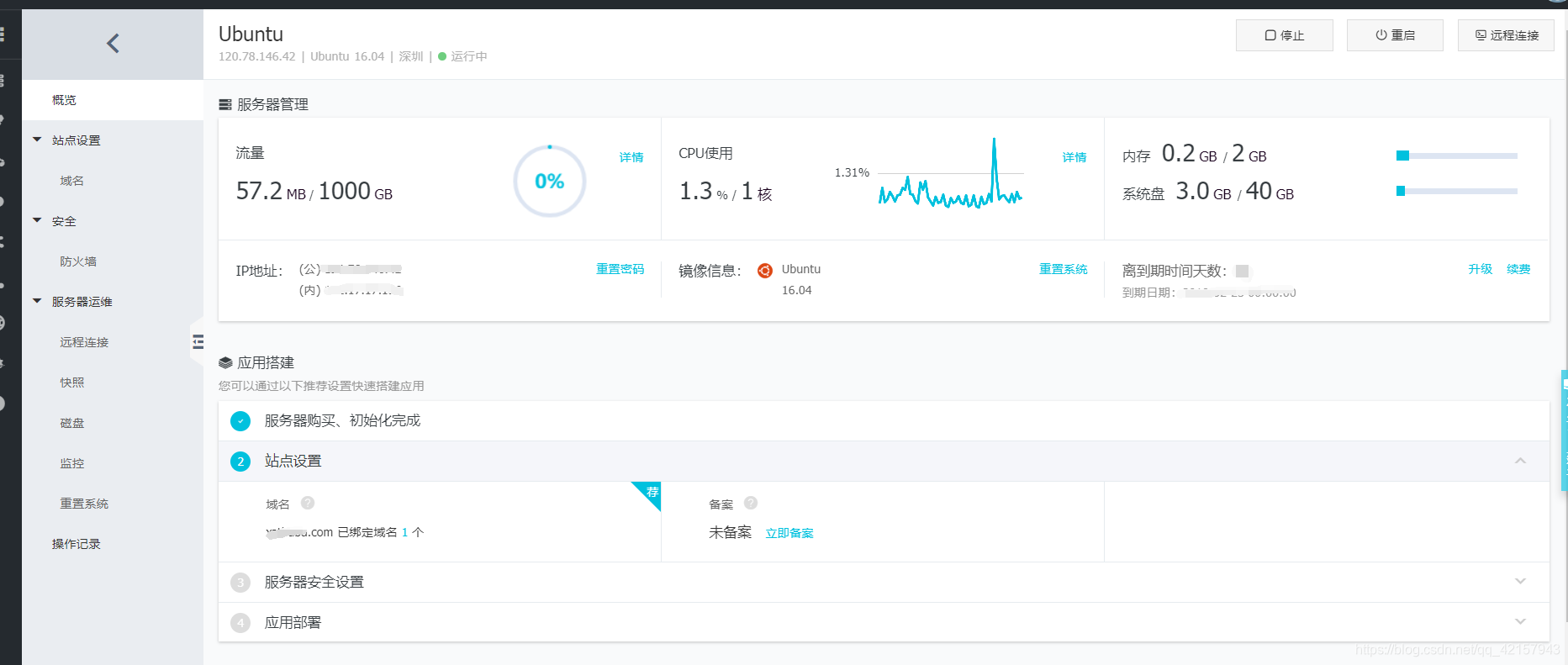Viewport: 1568px width, 665px height.
Task: Click the 未备案 status text
Action: pyautogui.click(x=730, y=532)
